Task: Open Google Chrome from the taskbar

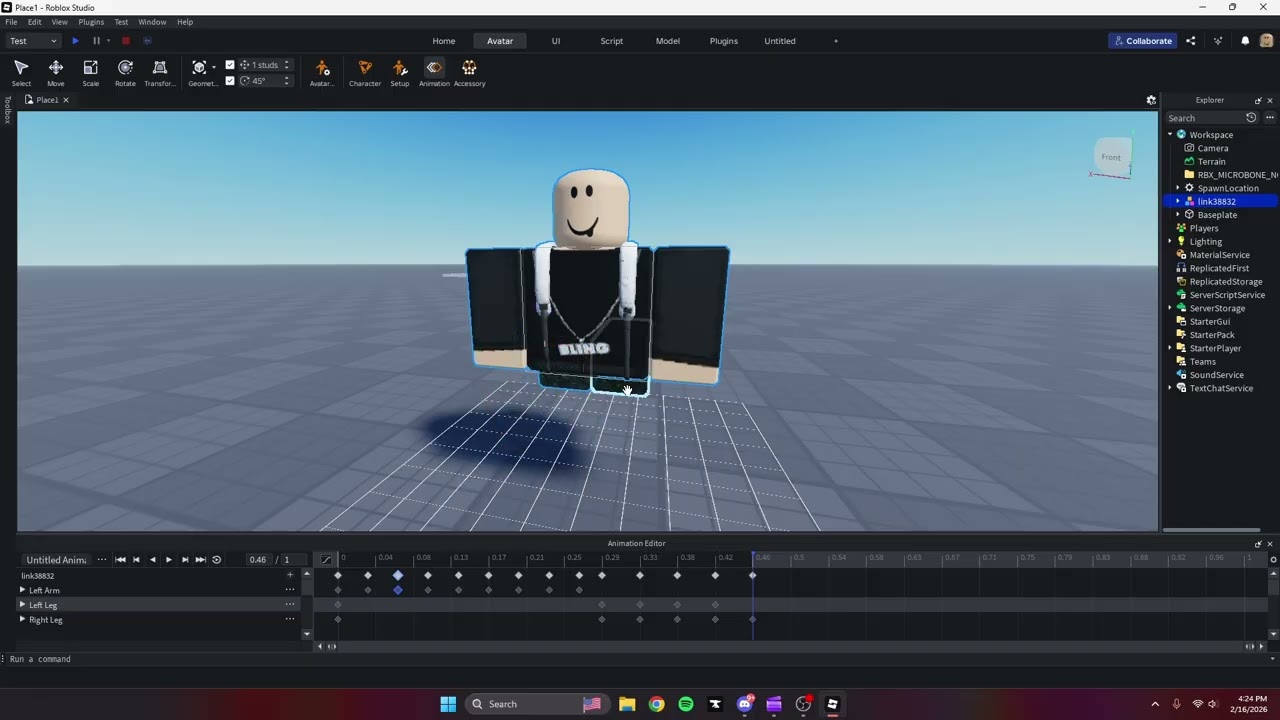Action: click(656, 704)
